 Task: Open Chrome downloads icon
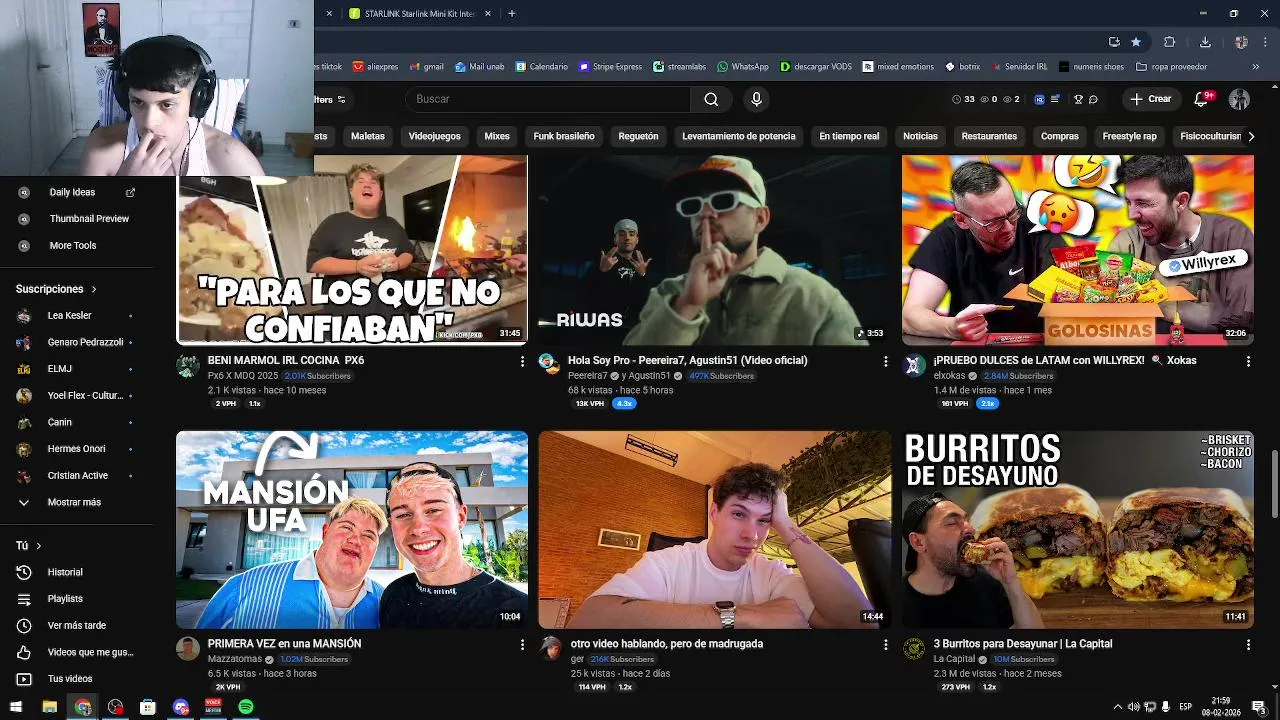coord(1205,42)
